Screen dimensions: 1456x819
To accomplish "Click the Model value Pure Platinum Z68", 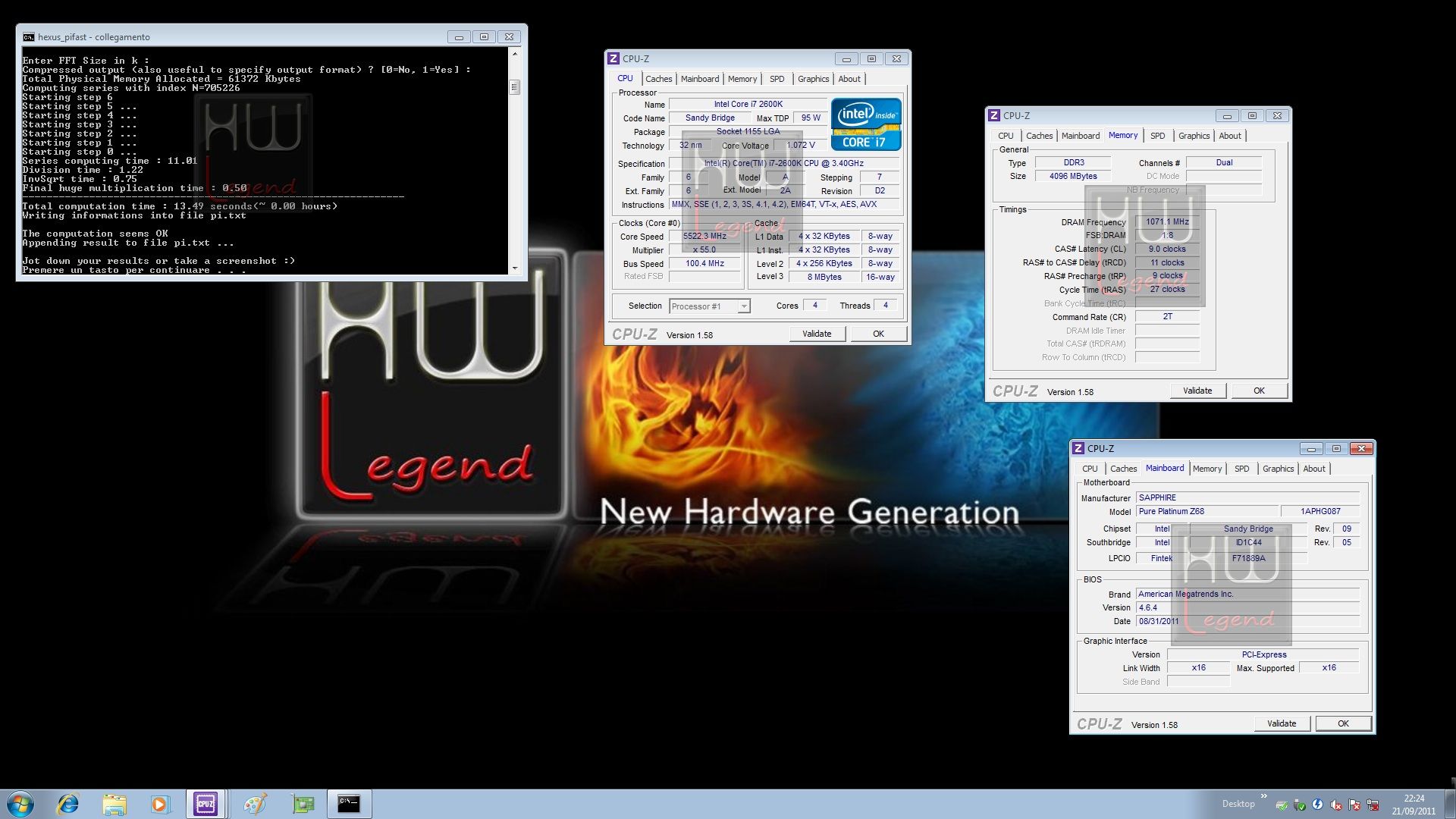I will click(x=1206, y=512).
